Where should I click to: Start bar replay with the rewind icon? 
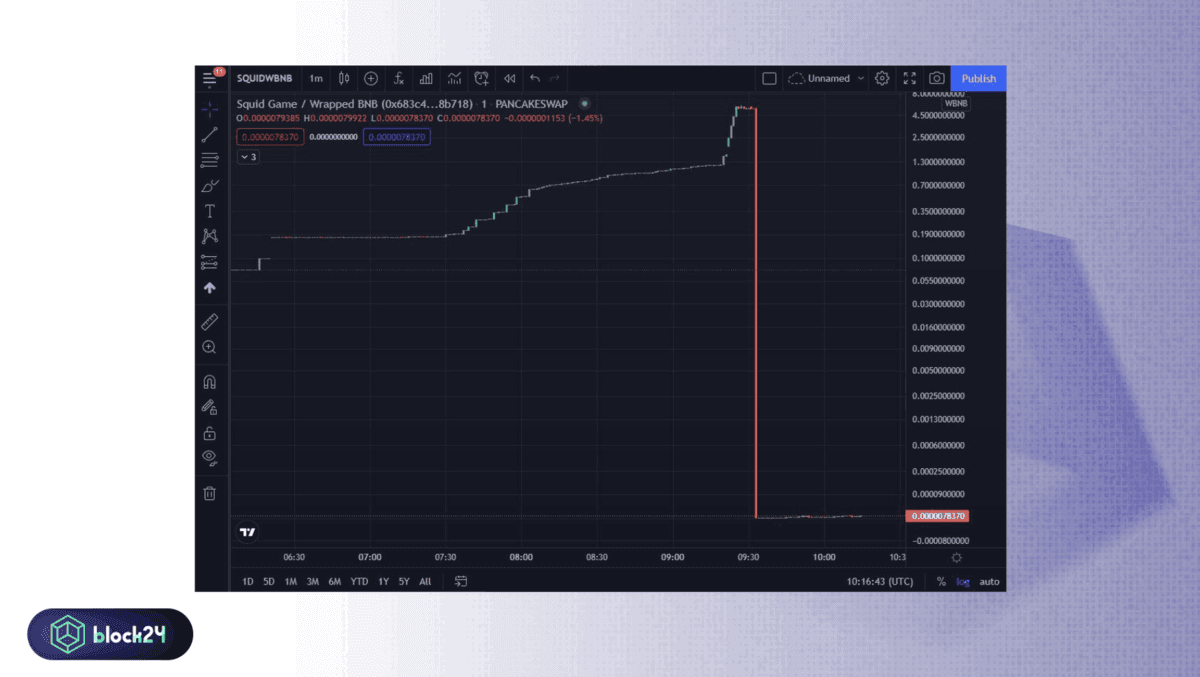coord(509,78)
